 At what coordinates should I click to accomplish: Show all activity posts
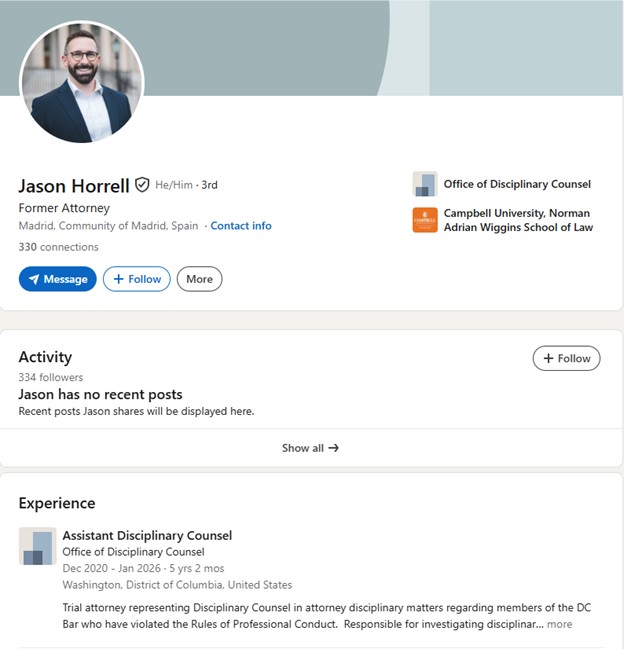pos(310,448)
